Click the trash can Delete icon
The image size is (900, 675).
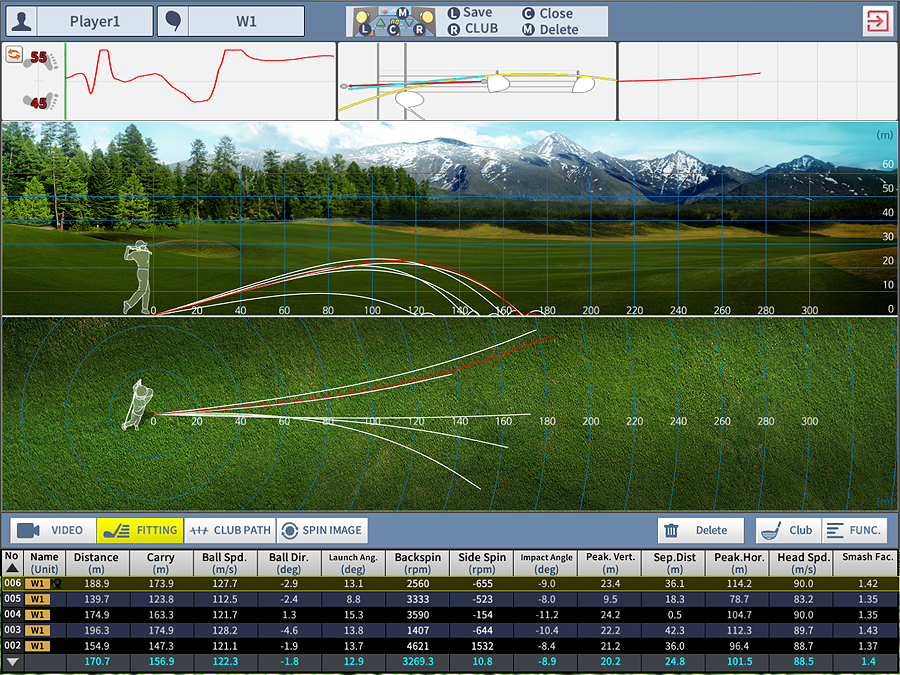click(x=673, y=531)
